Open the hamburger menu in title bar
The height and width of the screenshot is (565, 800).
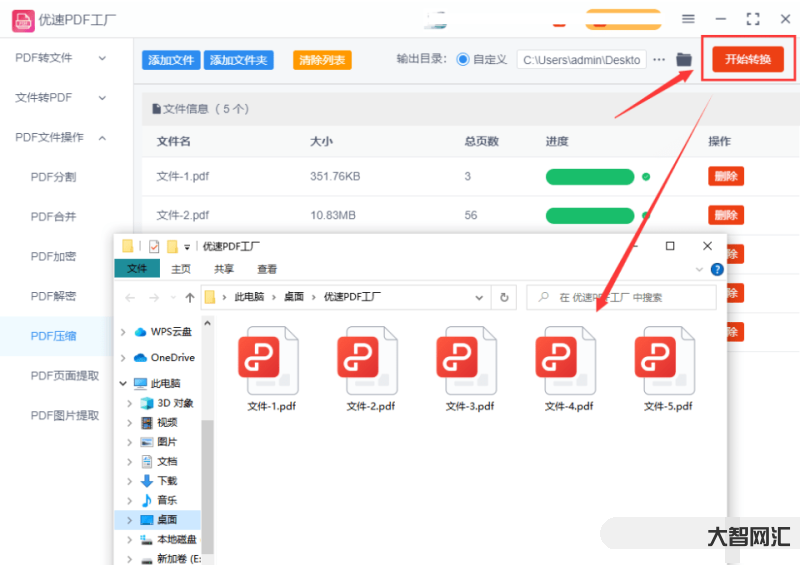pos(688,19)
